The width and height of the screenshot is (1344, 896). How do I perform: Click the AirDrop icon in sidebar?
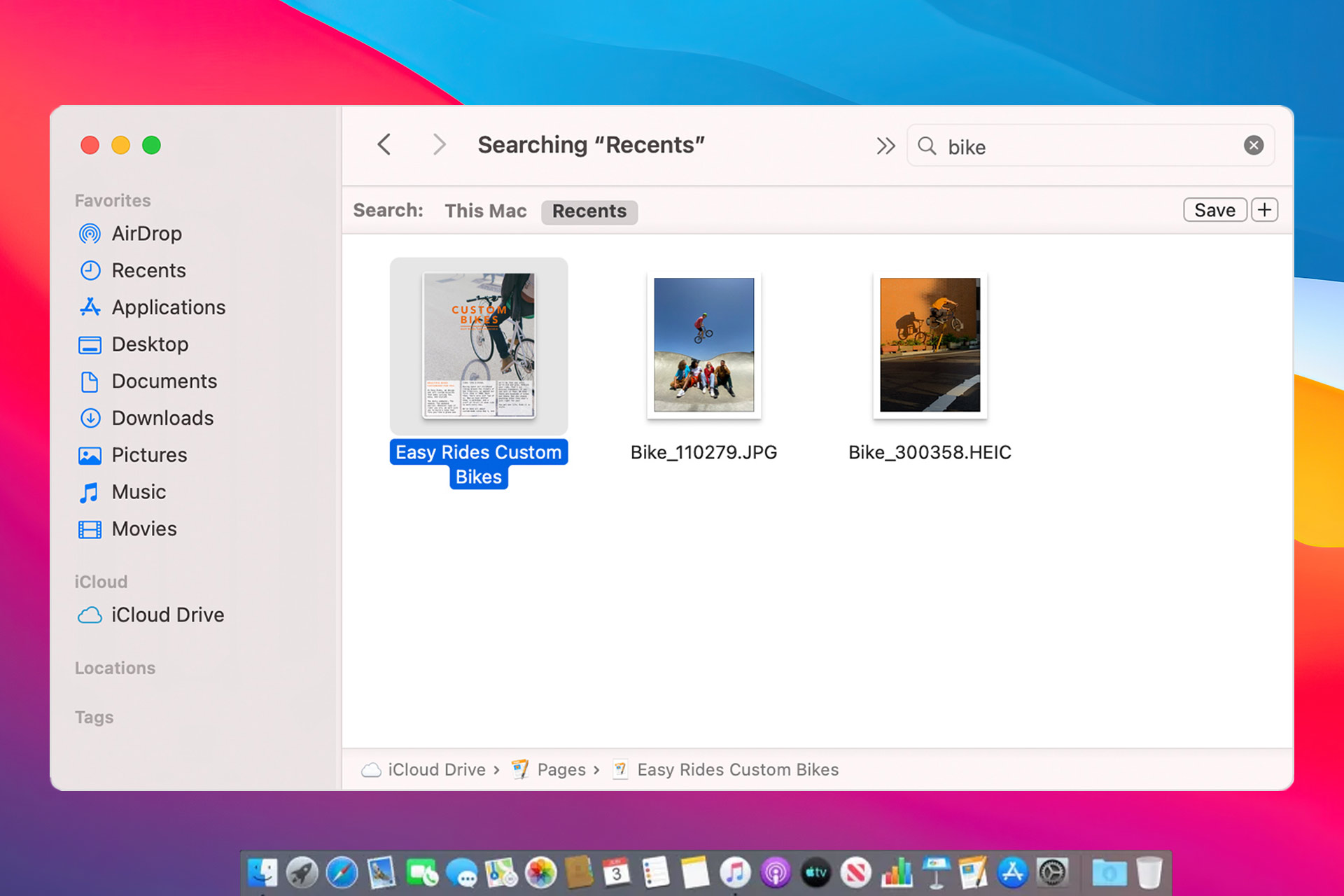click(91, 233)
